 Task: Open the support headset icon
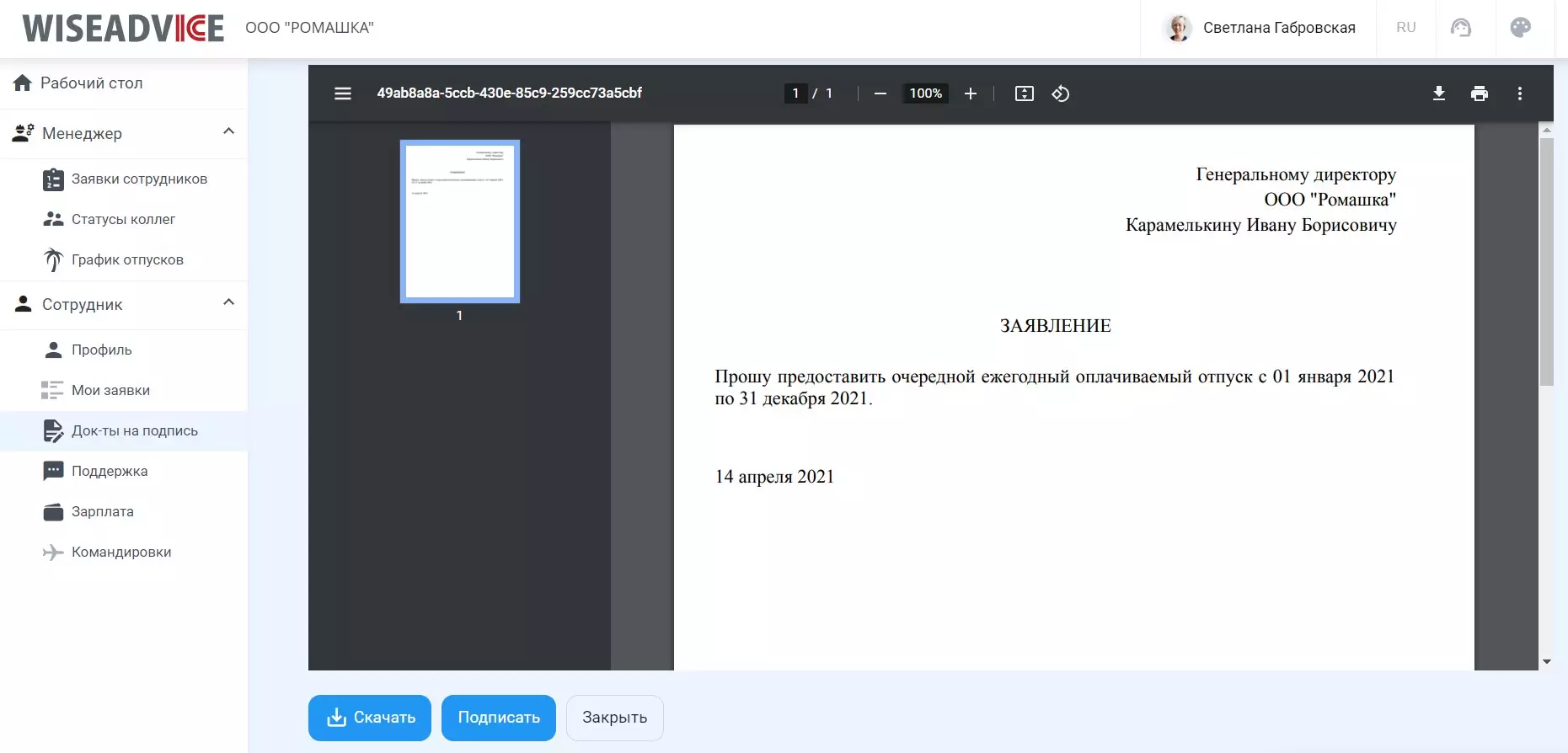[1461, 28]
